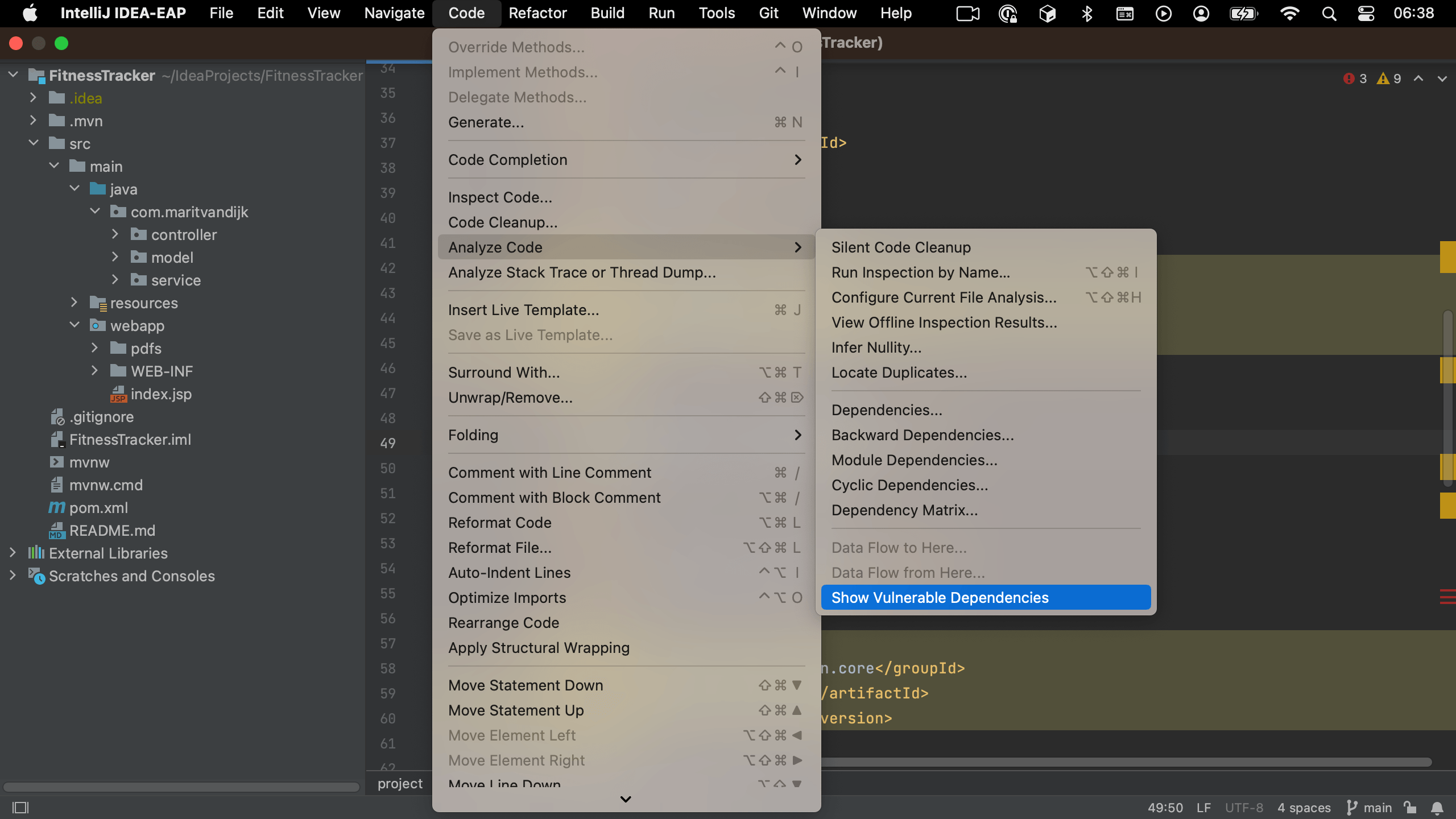This screenshot has height=819, width=1456.
Task: Open the Refactor menu
Action: 537,13
